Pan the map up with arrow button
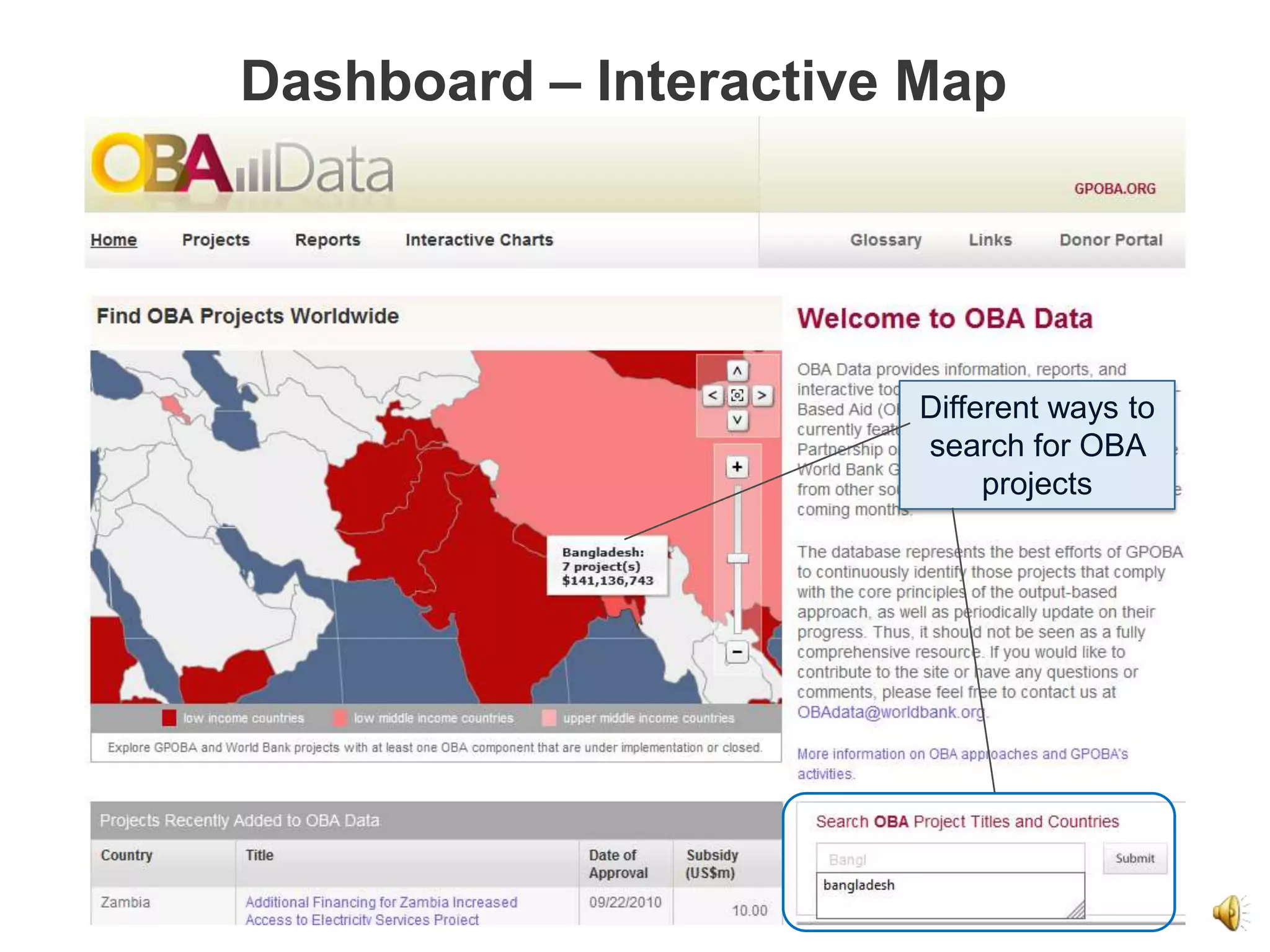1270x952 pixels. tap(737, 371)
